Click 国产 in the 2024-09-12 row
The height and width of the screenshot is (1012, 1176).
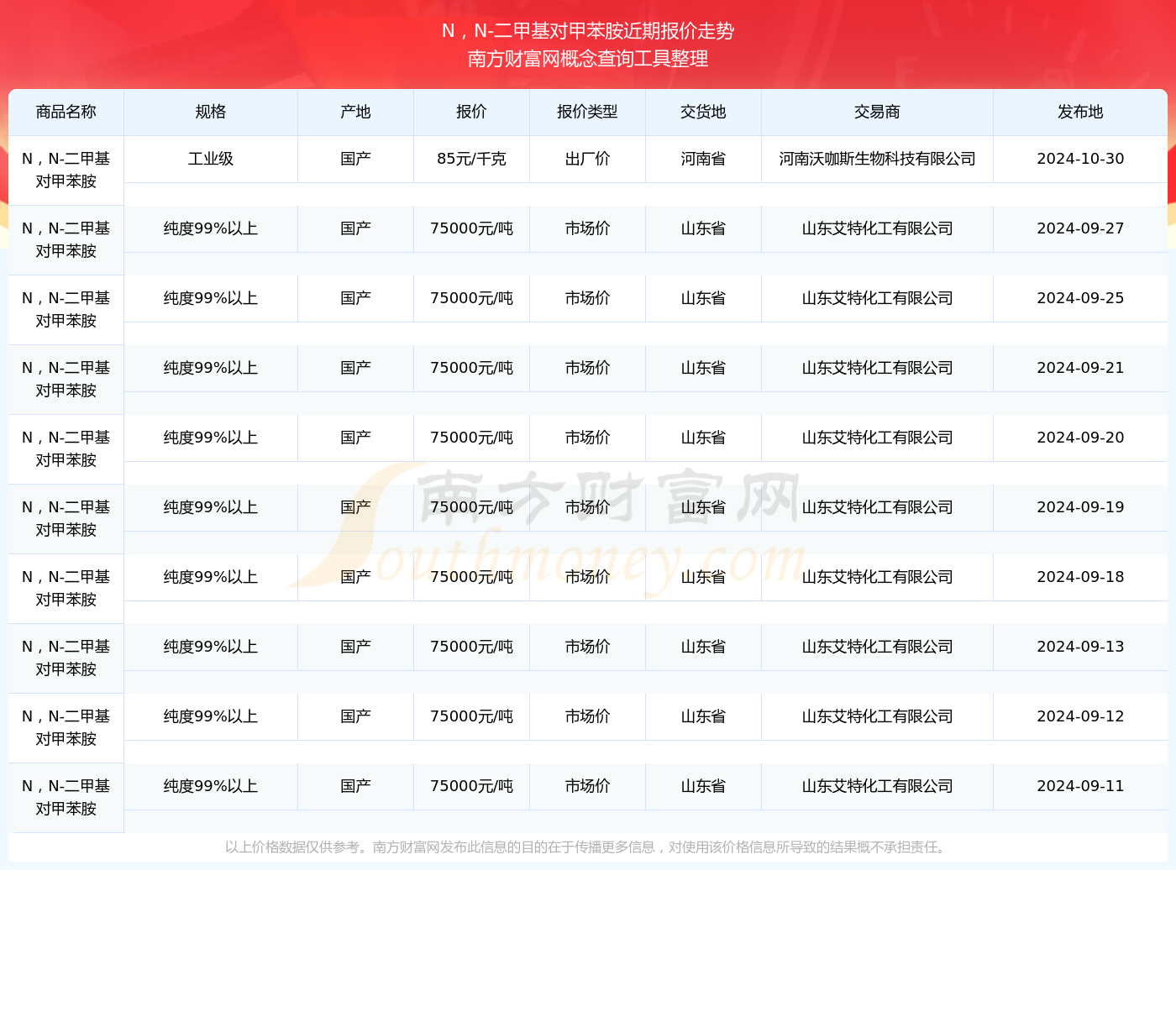(x=355, y=716)
